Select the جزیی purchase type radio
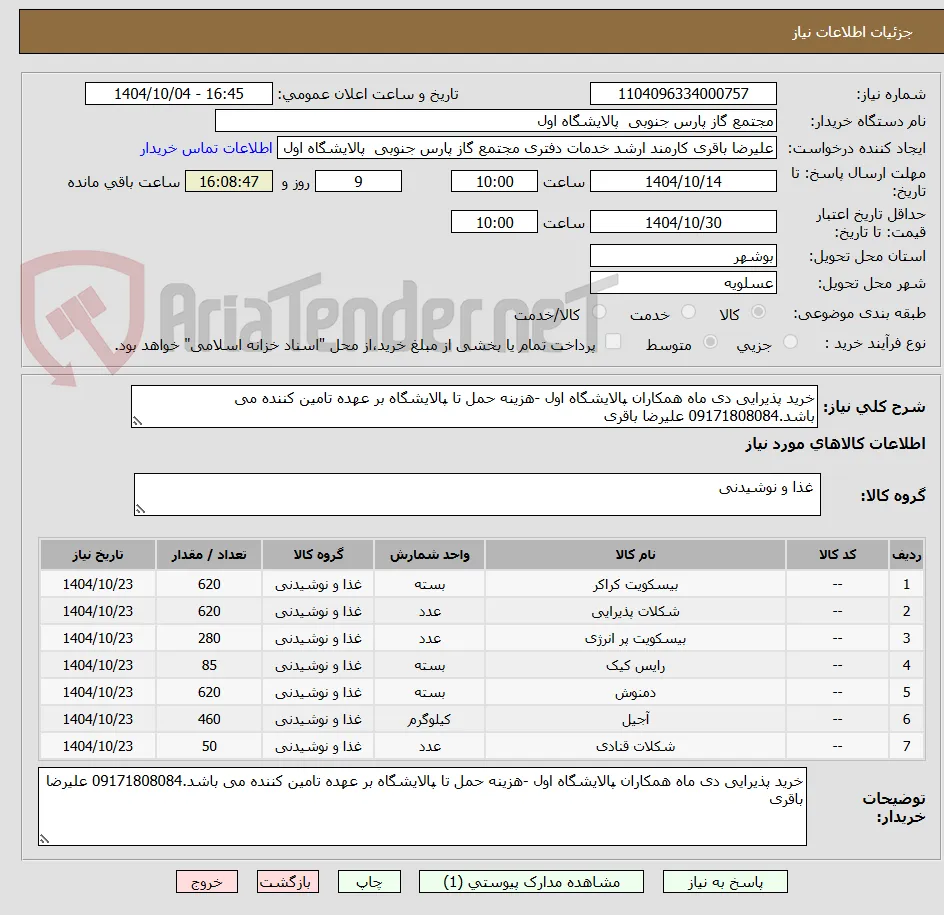Screen dimensions: 944x915 pos(790,342)
